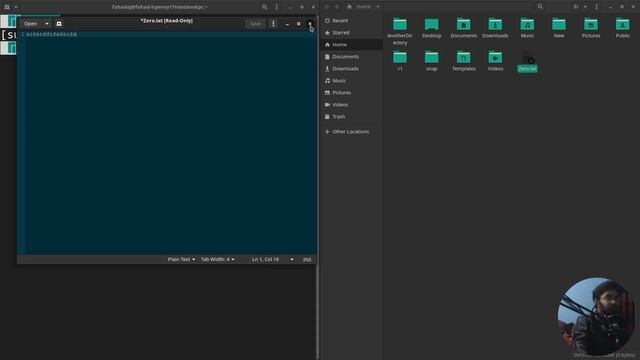The image size is (640, 360).
Task: Click inside editor text area
Action: pos(171,143)
